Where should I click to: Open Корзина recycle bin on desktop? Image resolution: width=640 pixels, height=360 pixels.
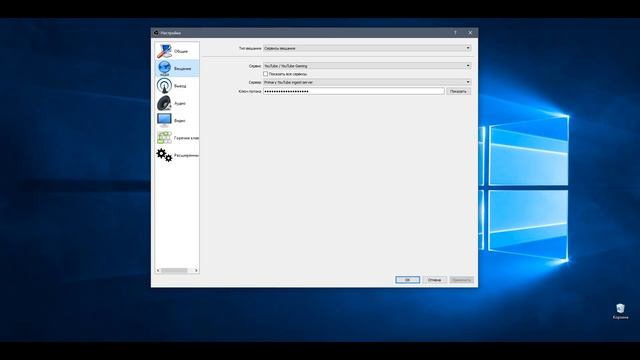pos(620,311)
